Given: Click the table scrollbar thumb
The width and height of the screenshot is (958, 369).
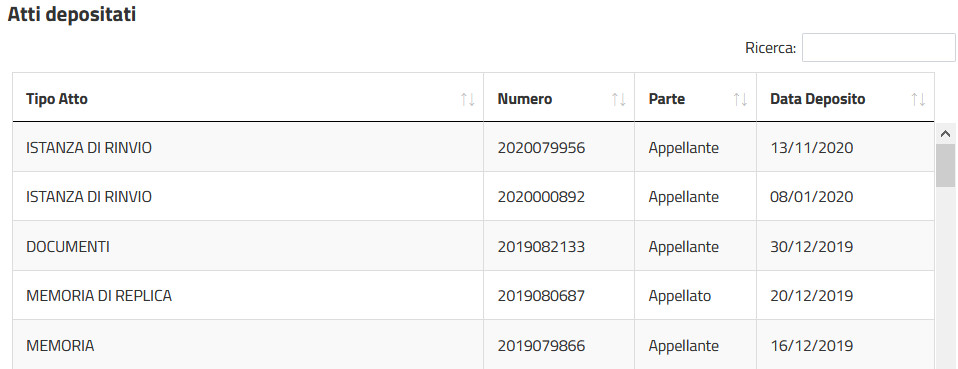Looking at the screenshot, I should click(945, 166).
